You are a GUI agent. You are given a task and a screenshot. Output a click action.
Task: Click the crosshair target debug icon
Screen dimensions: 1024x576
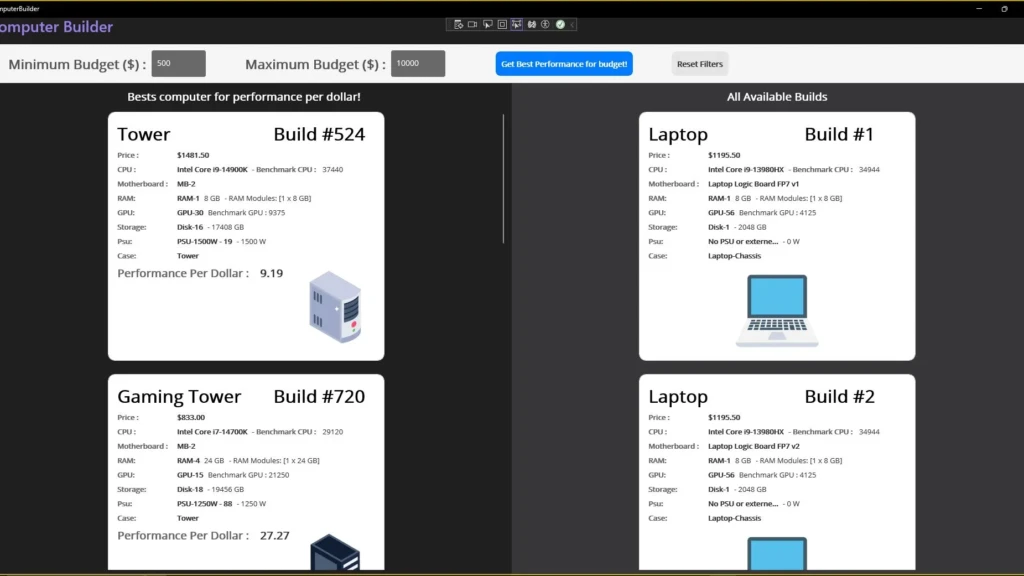point(546,24)
